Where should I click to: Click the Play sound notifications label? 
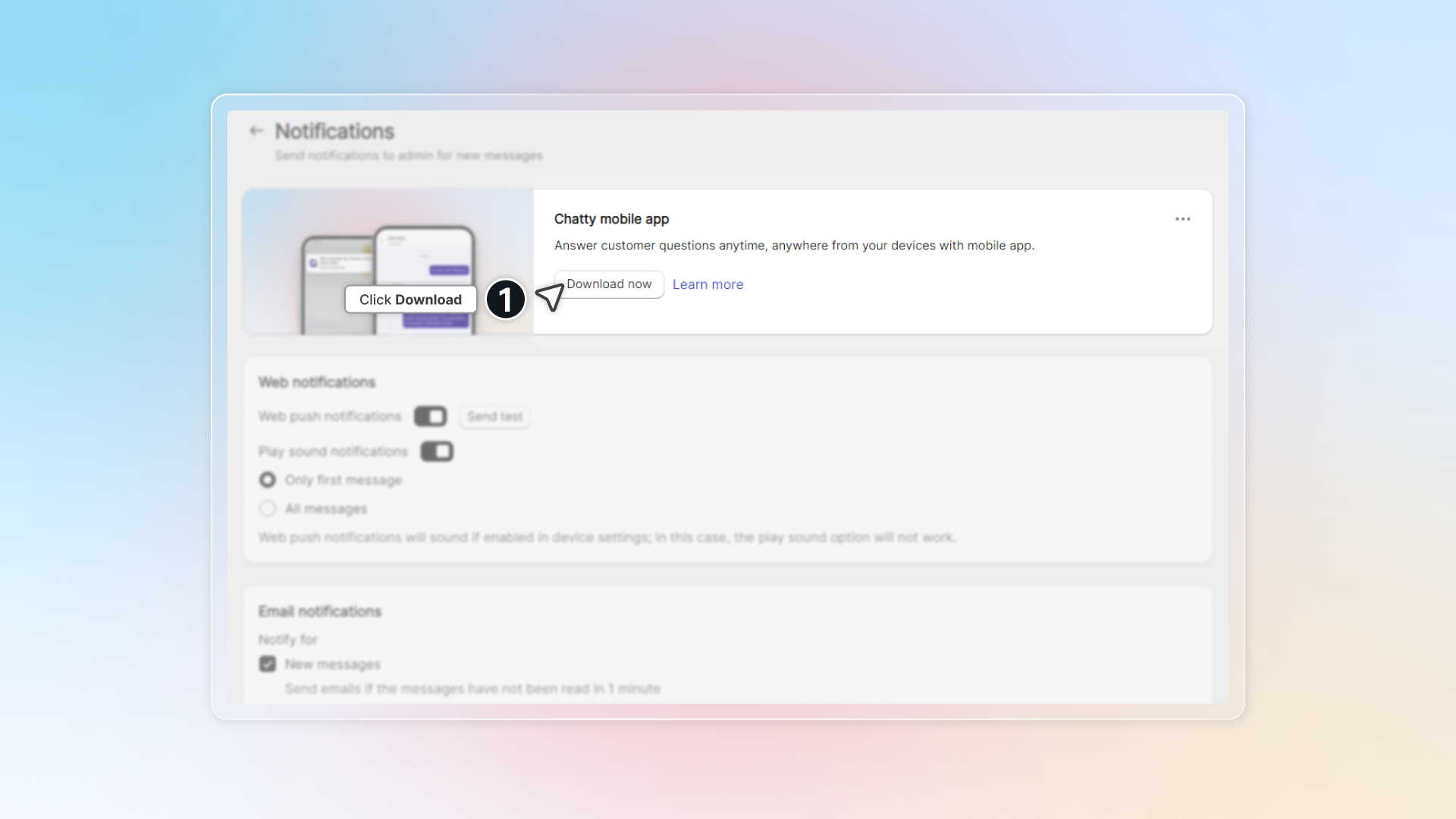point(333,451)
